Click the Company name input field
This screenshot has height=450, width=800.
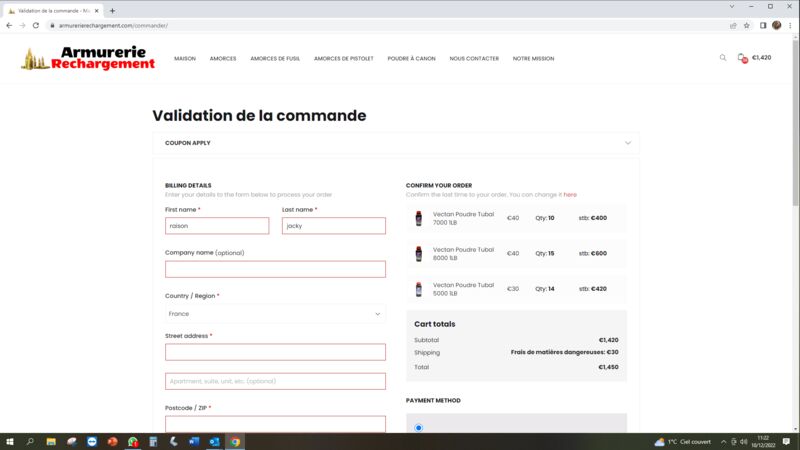pyautogui.click(x=275, y=269)
